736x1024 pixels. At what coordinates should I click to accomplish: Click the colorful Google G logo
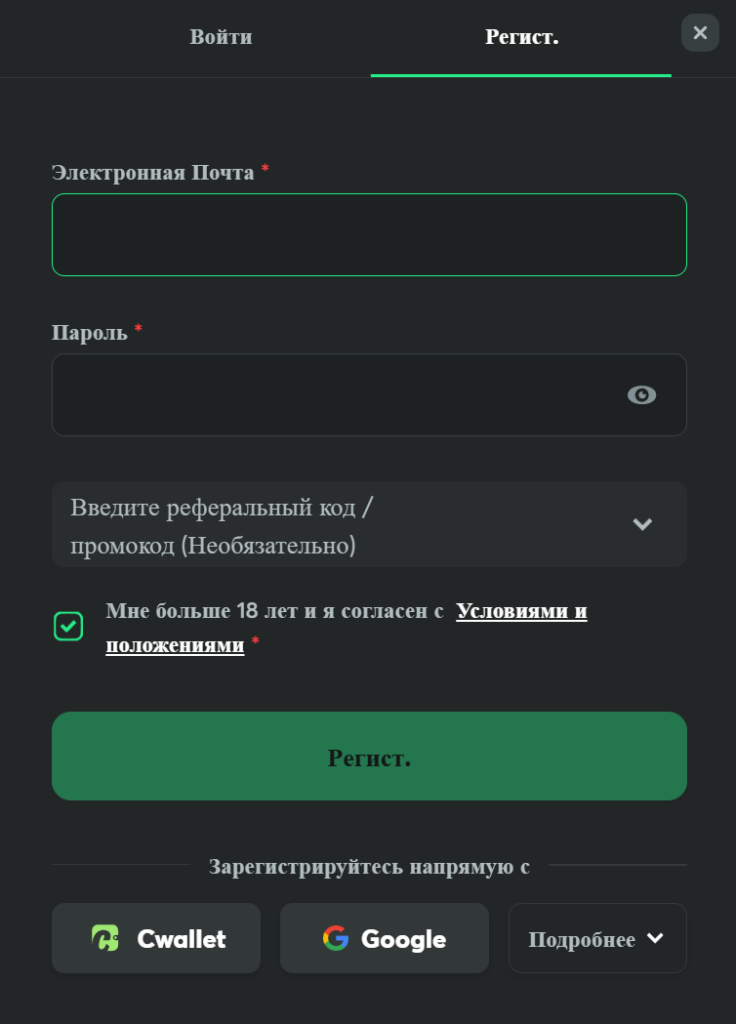pos(336,938)
